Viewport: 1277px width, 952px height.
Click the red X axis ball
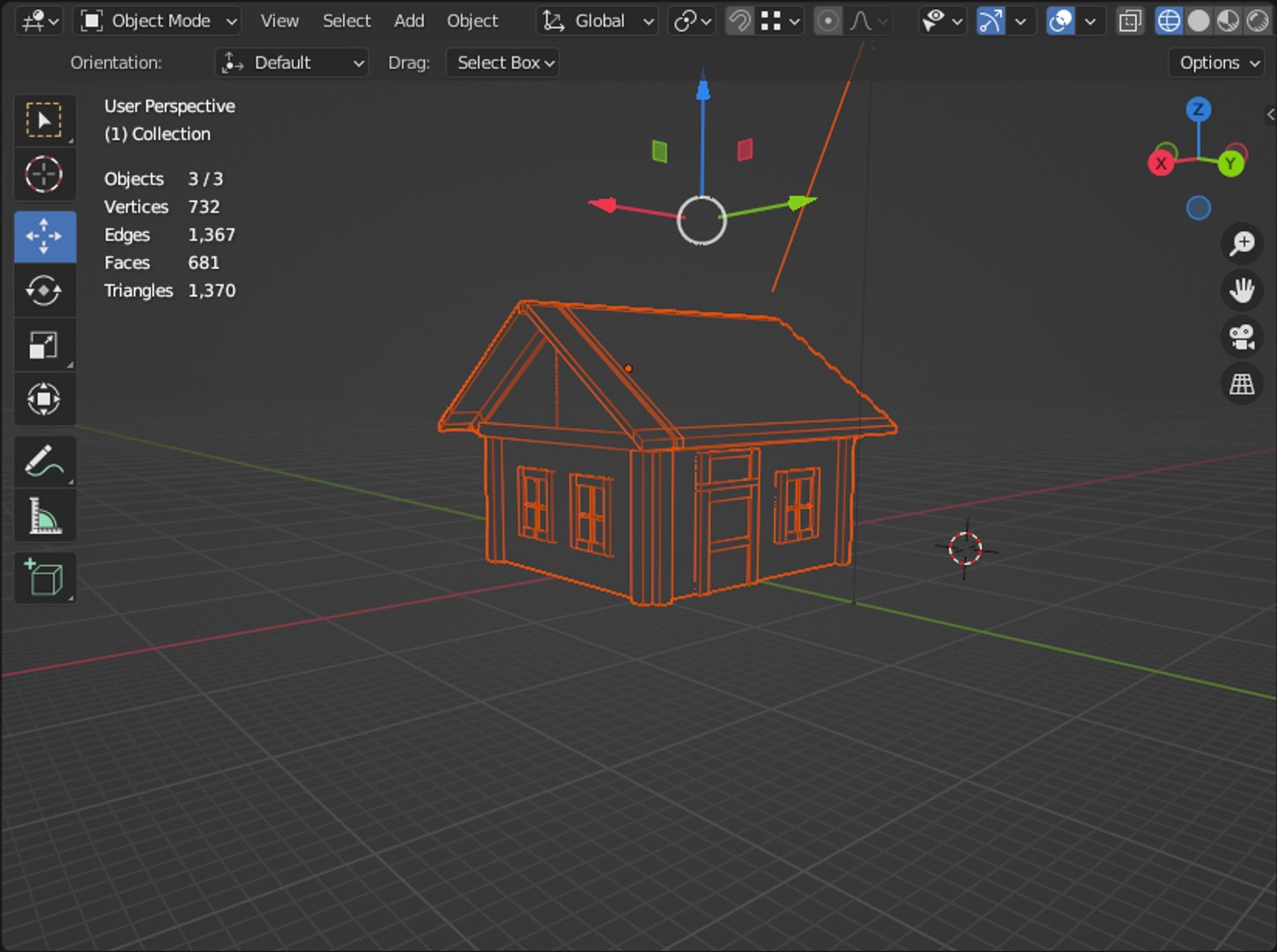click(x=1162, y=163)
